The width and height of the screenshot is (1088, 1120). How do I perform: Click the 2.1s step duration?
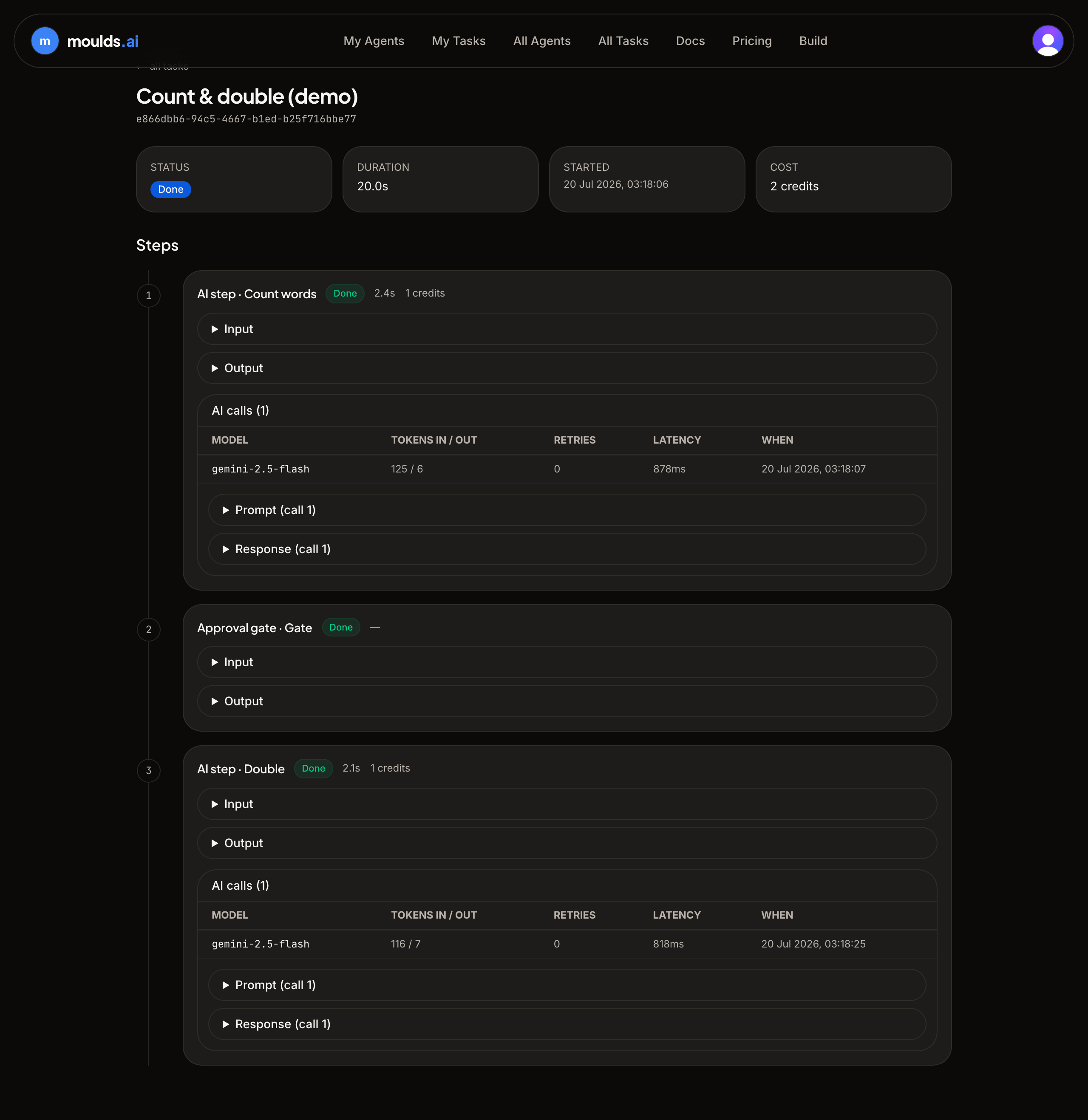tap(351, 769)
